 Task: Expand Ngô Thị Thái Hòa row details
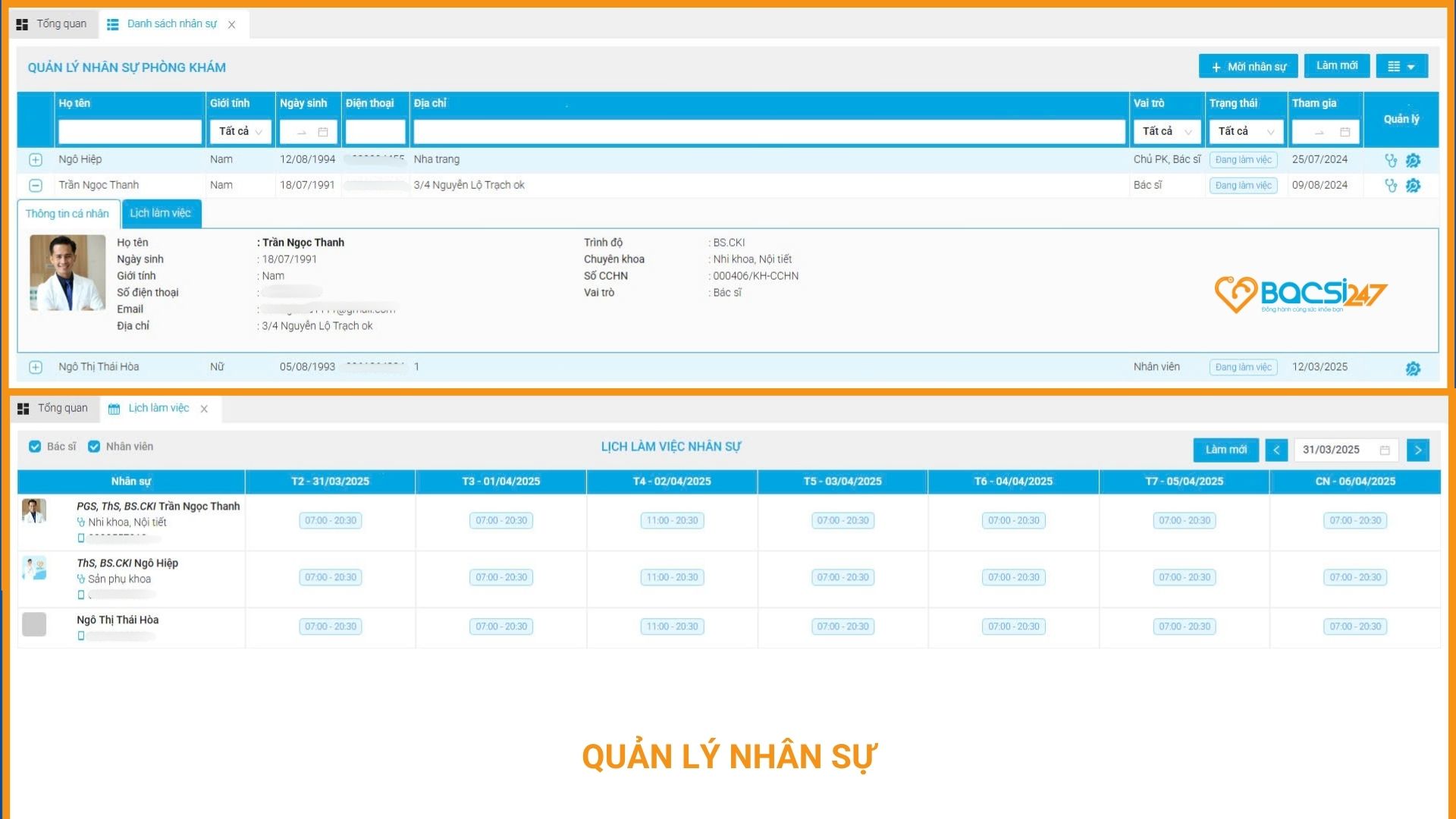[x=36, y=368]
